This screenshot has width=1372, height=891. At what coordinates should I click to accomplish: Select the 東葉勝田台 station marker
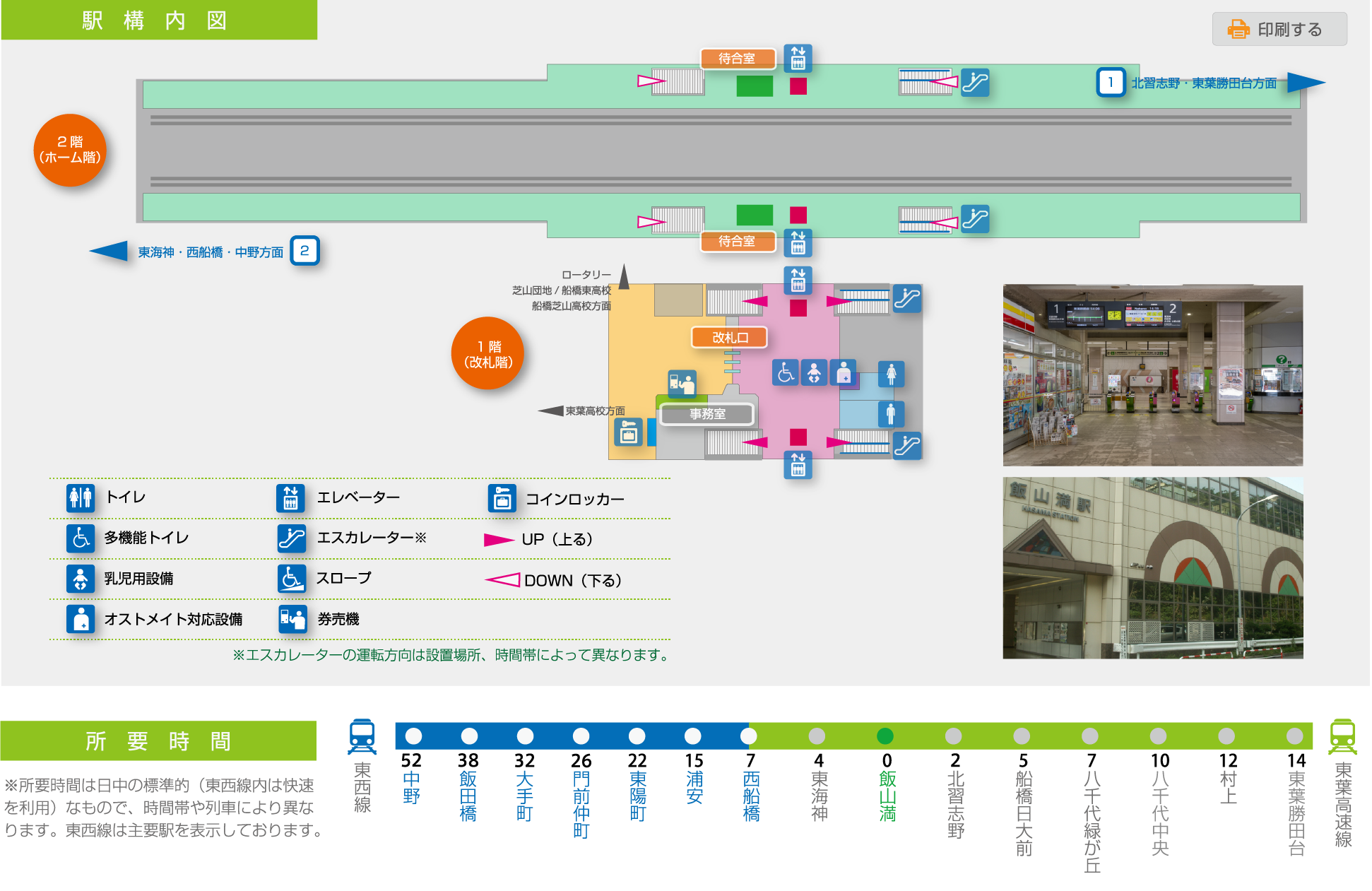click(1295, 736)
